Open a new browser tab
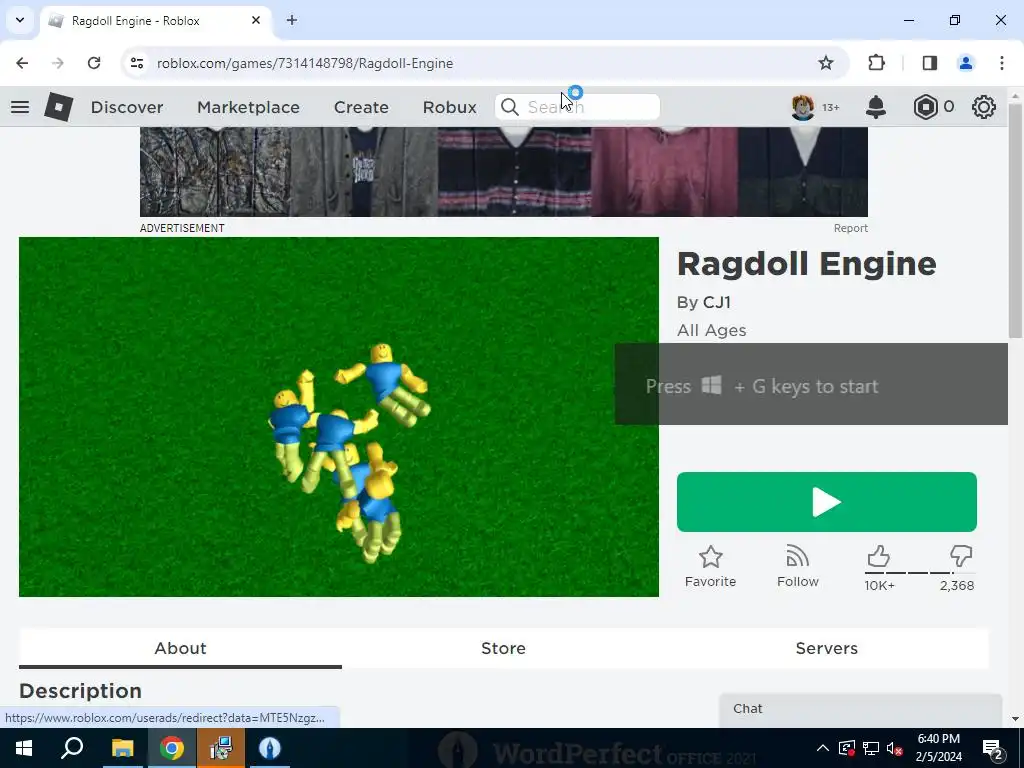 pyautogui.click(x=292, y=20)
